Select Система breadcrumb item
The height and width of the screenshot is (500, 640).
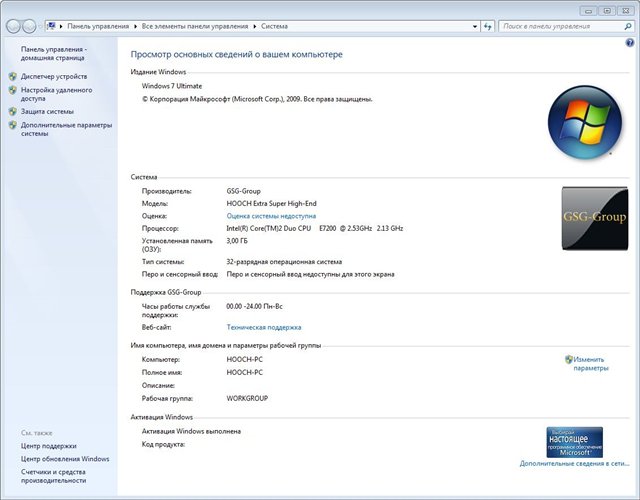[274, 26]
